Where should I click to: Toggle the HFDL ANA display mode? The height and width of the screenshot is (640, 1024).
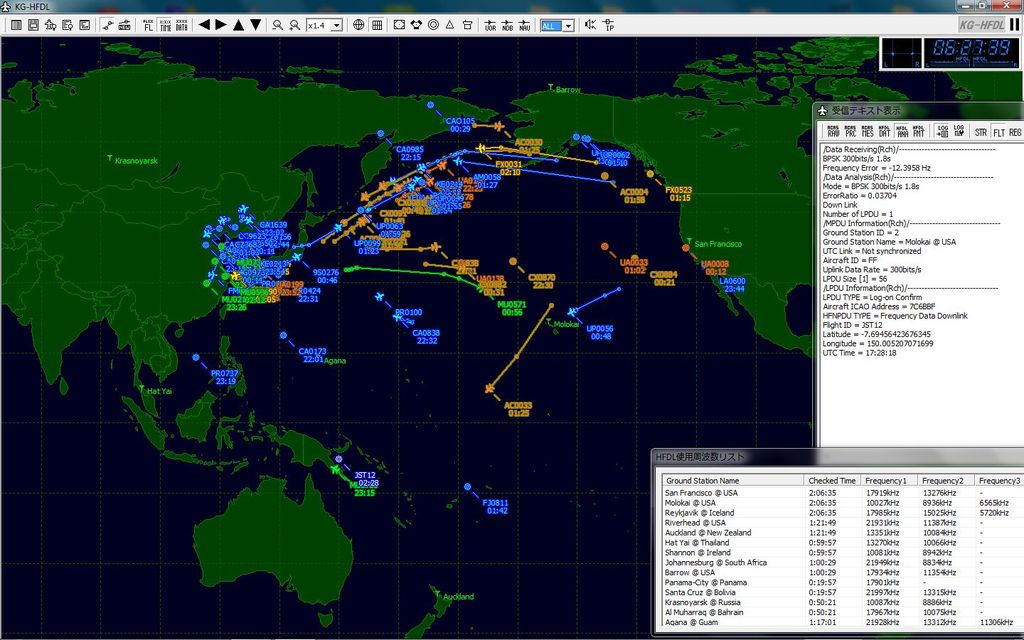[902, 131]
